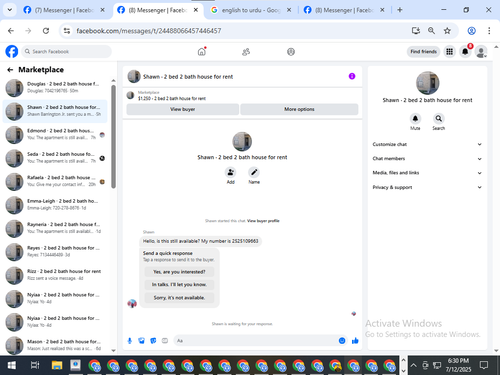Reload the page in Chrome
The width and height of the screenshot is (500, 375).
tap(46, 31)
